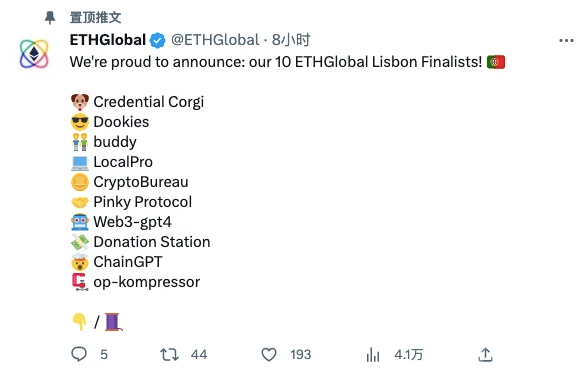Screen dimensions: 586x379
Task: Open the @ETHGlobal handle link
Action: tap(215, 40)
